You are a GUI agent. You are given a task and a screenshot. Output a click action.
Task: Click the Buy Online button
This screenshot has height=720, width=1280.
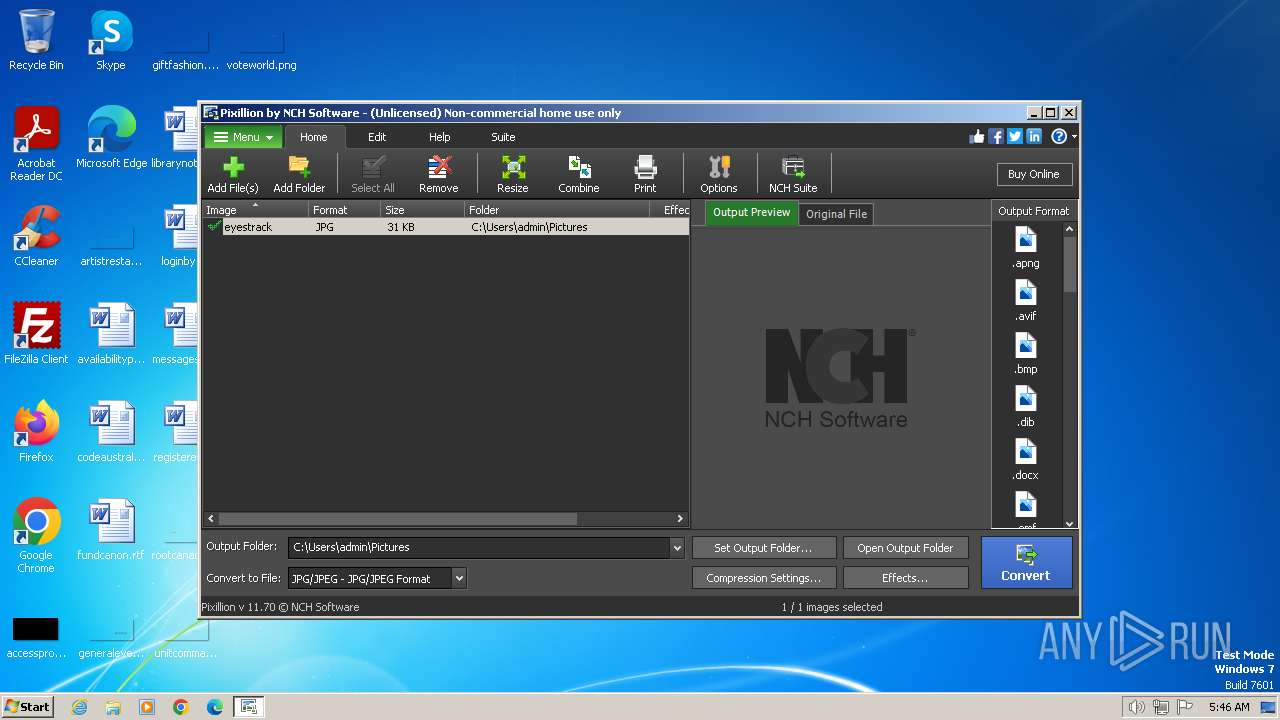click(1034, 174)
